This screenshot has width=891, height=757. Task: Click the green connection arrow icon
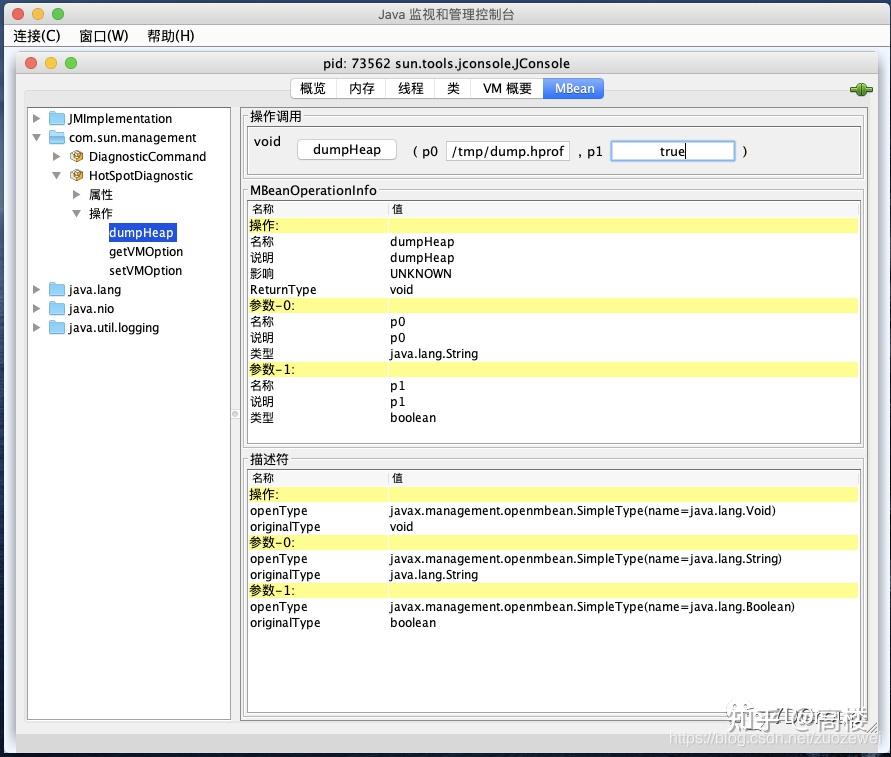(x=860, y=88)
